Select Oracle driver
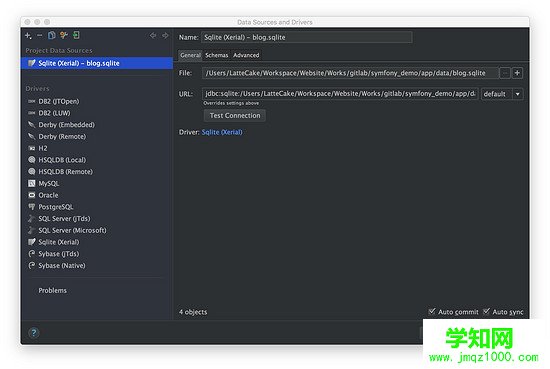 [x=48, y=195]
